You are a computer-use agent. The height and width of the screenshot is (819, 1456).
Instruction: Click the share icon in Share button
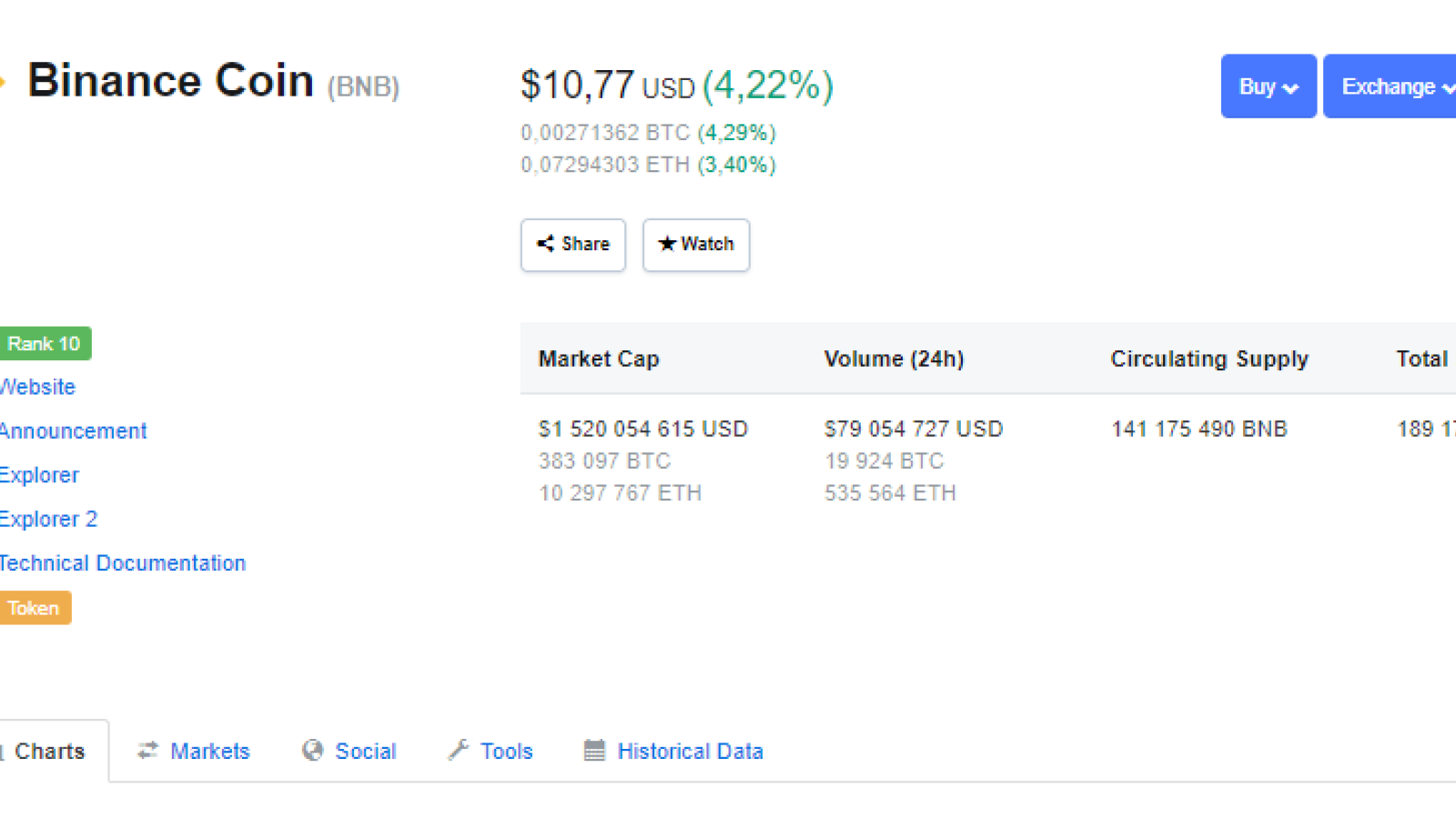click(x=545, y=244)
